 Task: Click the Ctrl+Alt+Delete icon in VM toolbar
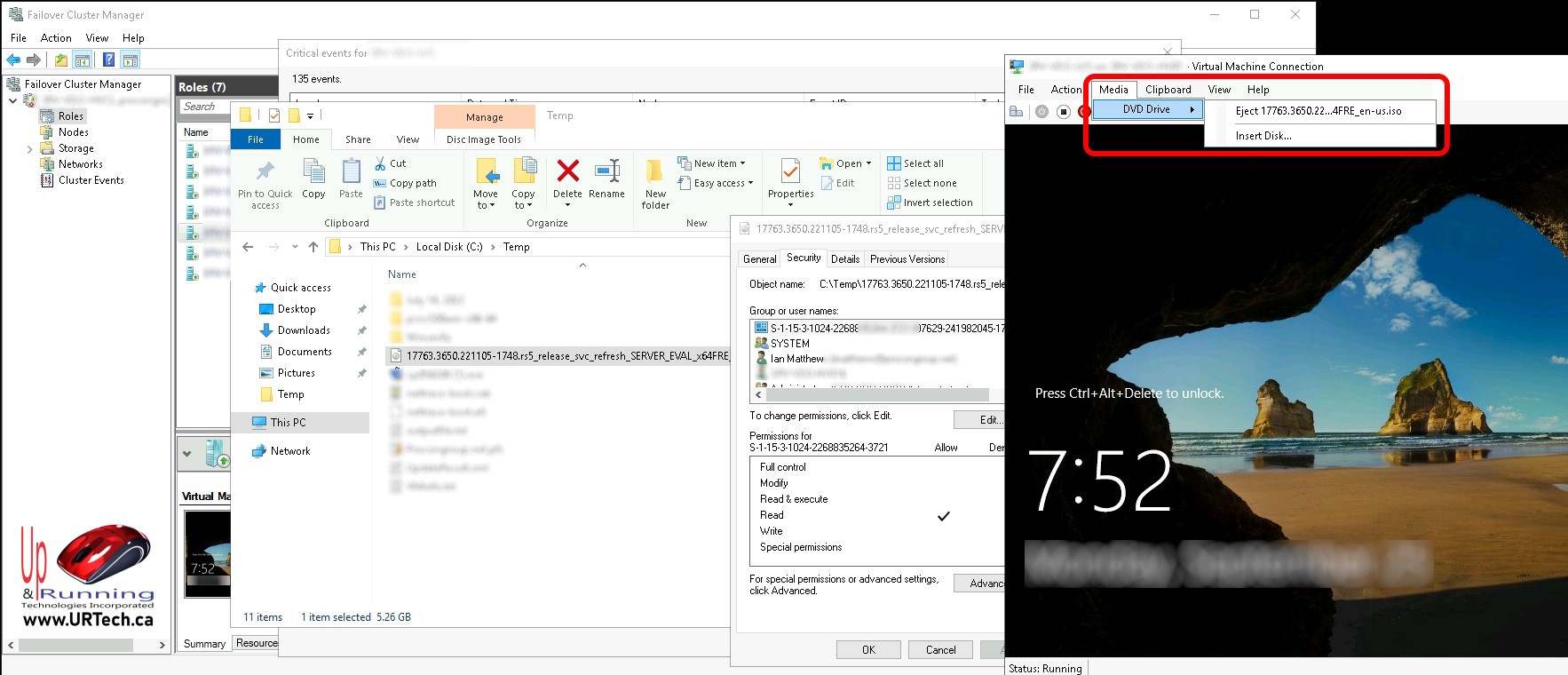tap(1017, 111)
